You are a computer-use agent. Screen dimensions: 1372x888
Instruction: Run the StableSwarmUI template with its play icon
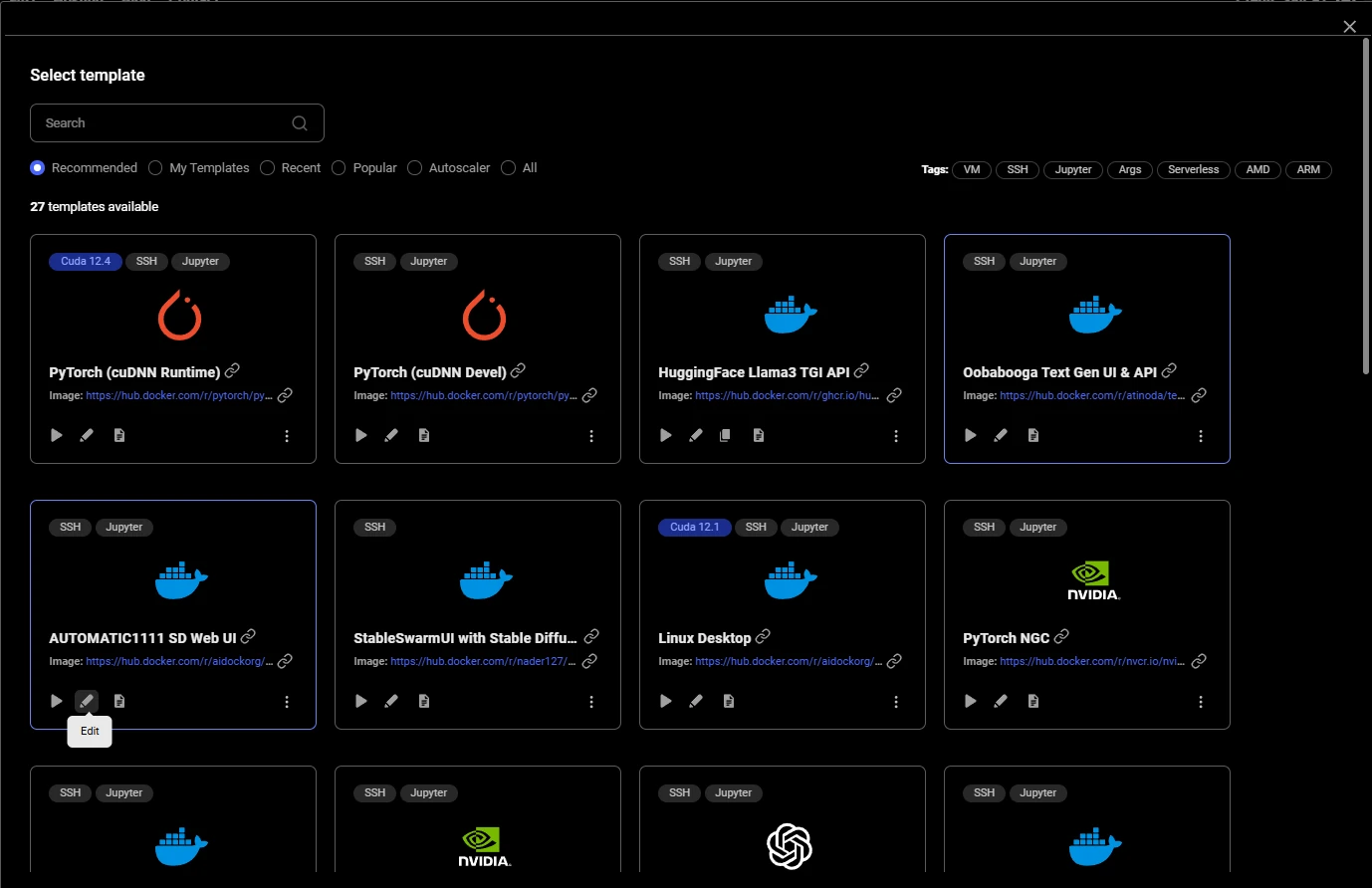point(361,701)
